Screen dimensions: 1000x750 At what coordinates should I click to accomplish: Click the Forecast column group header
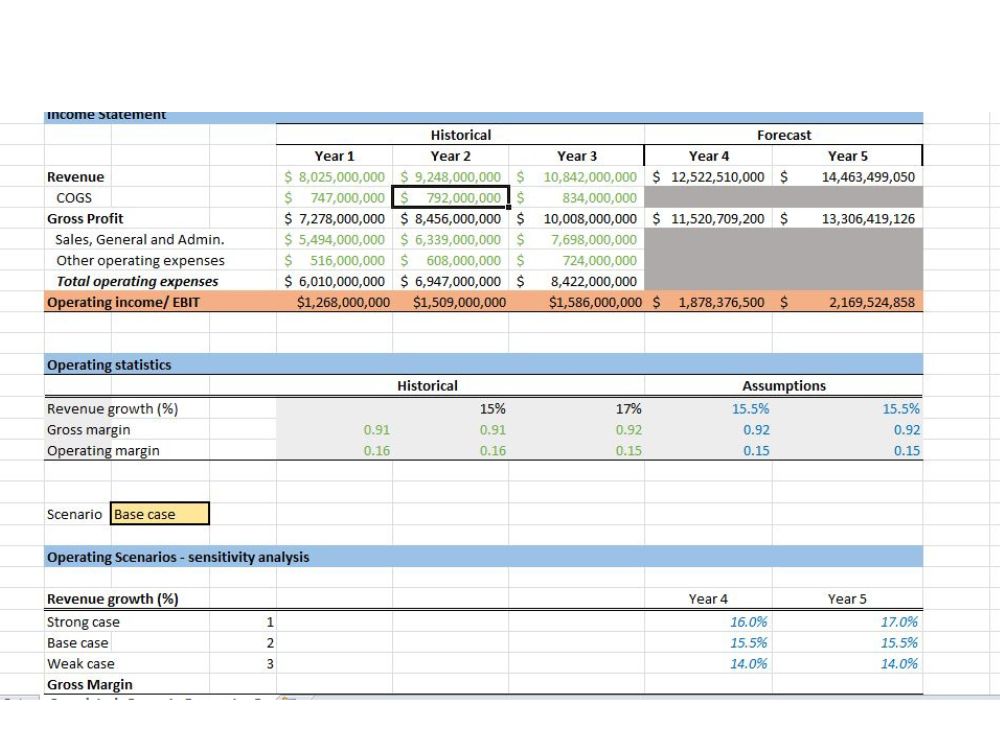click(784, 135)
